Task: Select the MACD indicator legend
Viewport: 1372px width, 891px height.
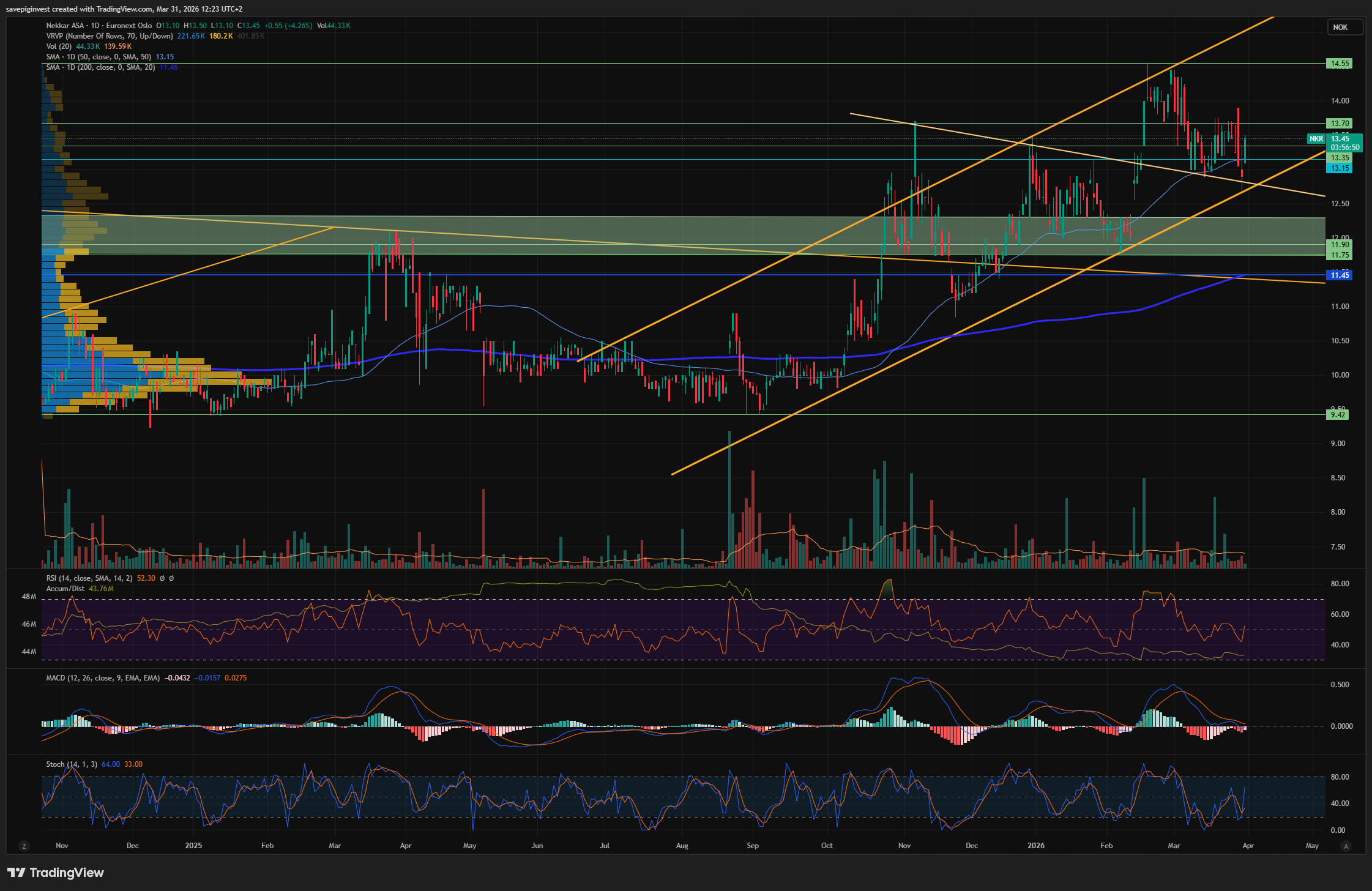Action: (103, 678)
